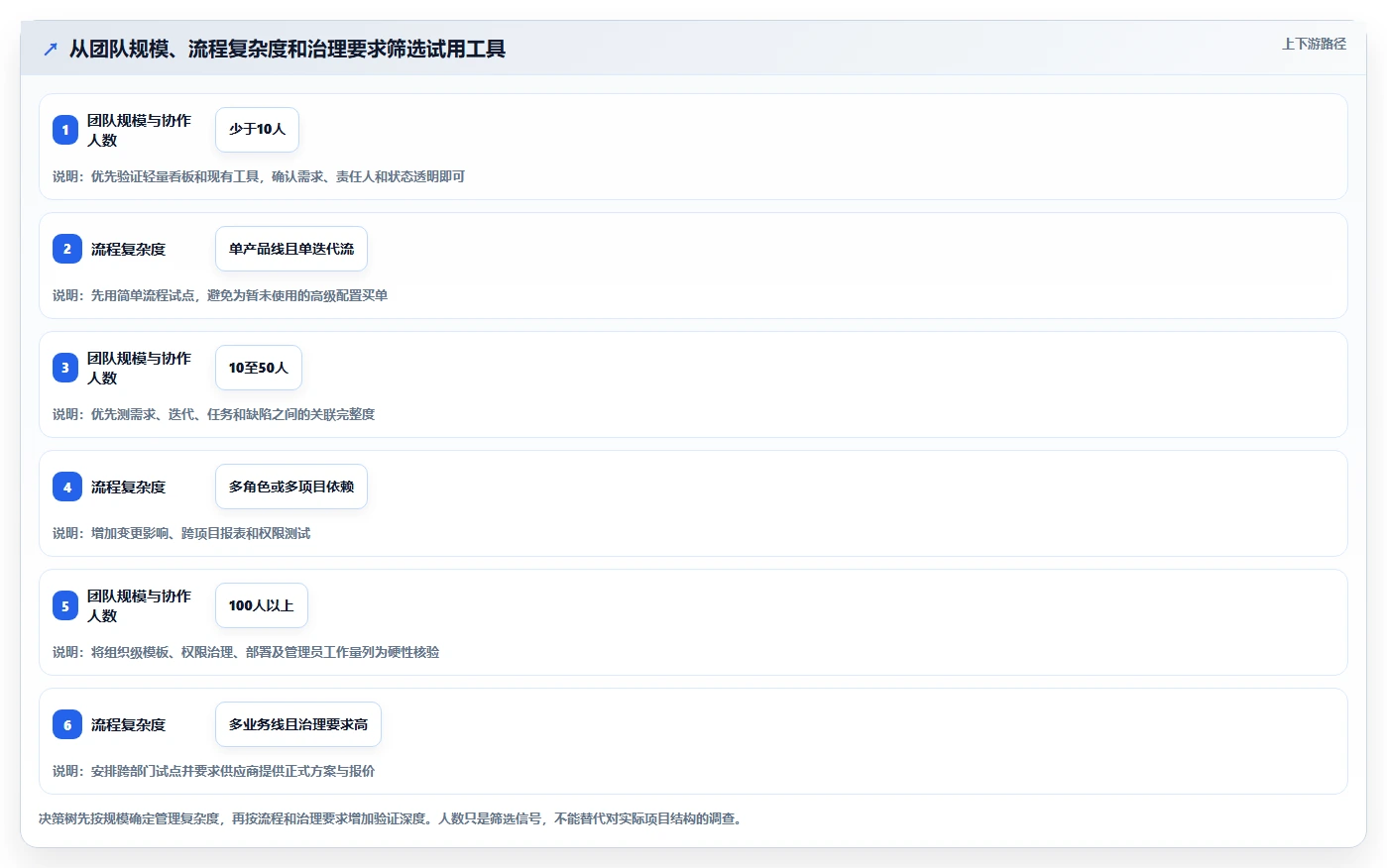Image resolution: width=1387 pixels, height=868 pixels.
Task: Click 流程复杂度 label in step 6
Action: 129,724
